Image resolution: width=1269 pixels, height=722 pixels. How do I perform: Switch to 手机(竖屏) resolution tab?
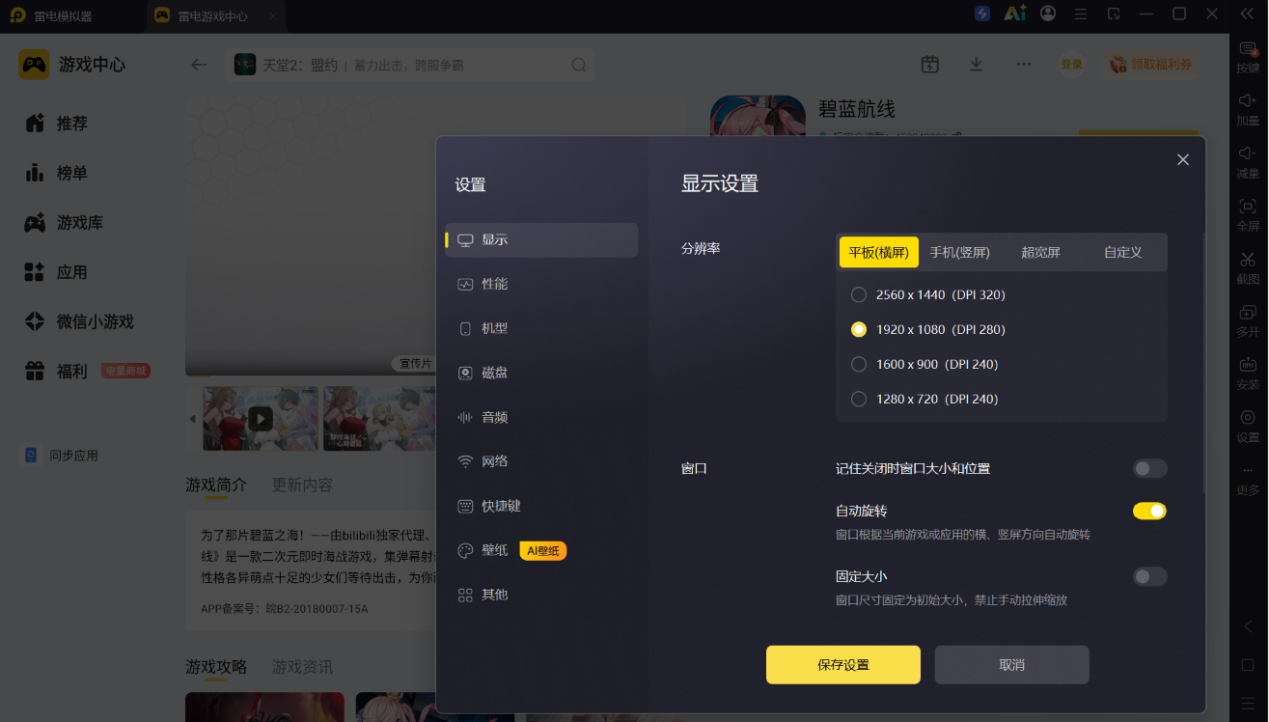pos(960,252)
